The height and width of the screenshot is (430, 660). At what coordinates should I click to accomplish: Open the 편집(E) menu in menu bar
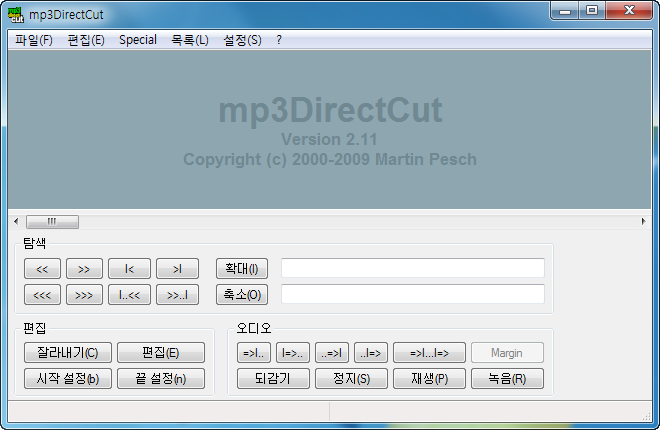pos(86,40)
